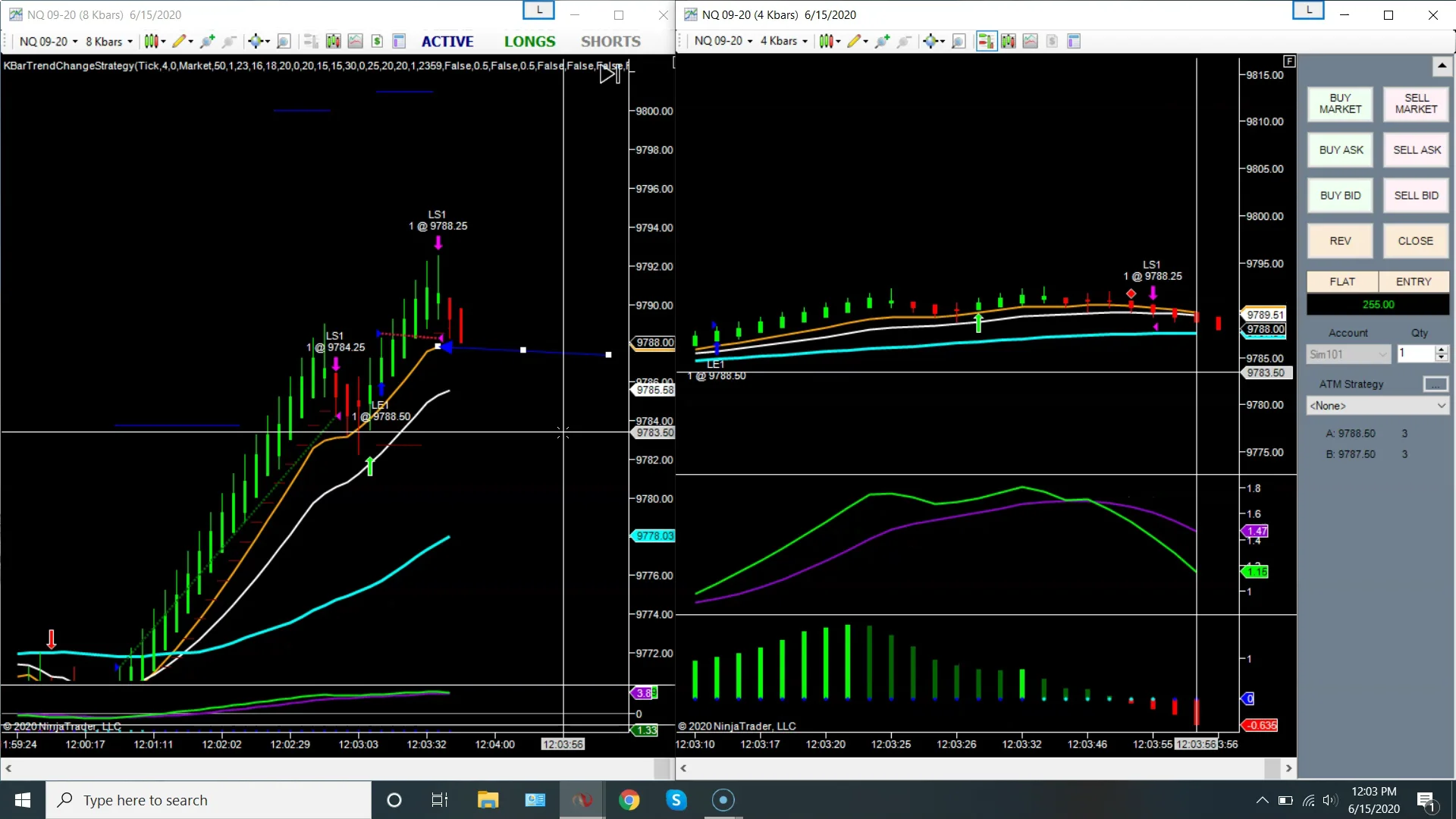Click Zoom Out magnifier in 4 Kbars chart
1456x819 pixels.
click(904, 41)
